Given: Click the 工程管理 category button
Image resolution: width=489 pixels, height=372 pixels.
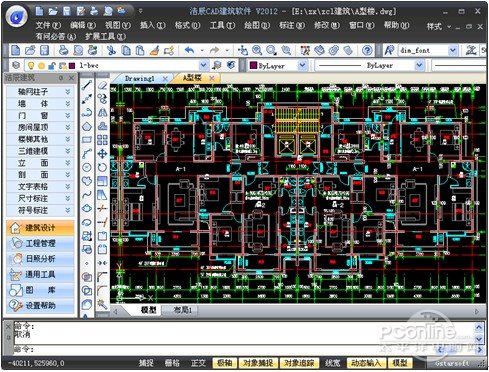Looking at the screenshot, I should [x=40, y=243].
